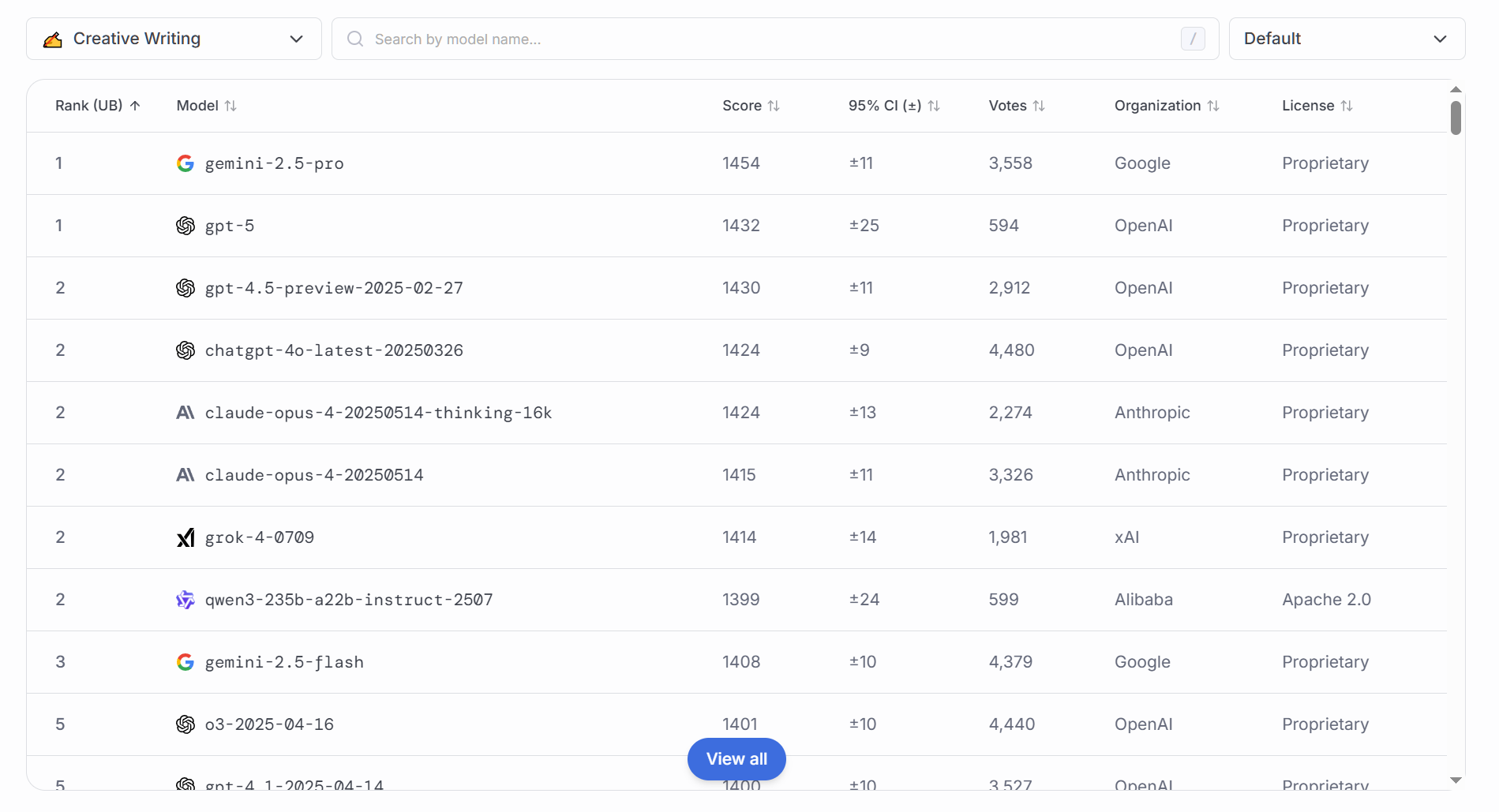Click the o3-2025-04-16 model name

click(269, 724)
